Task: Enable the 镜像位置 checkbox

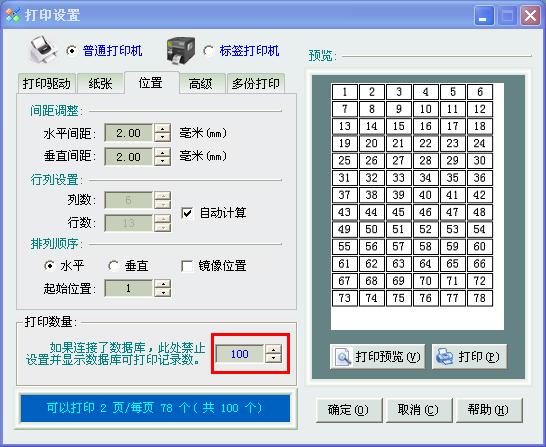Action: point(187,266)
